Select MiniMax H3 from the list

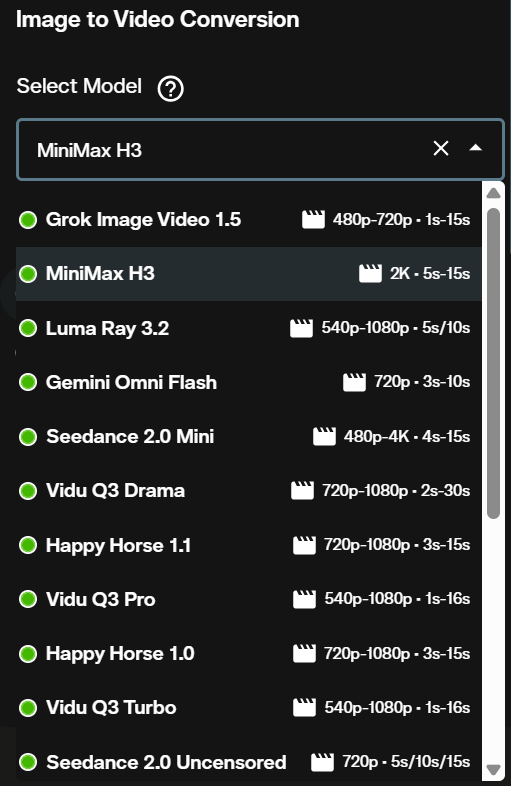click(249, 274)
